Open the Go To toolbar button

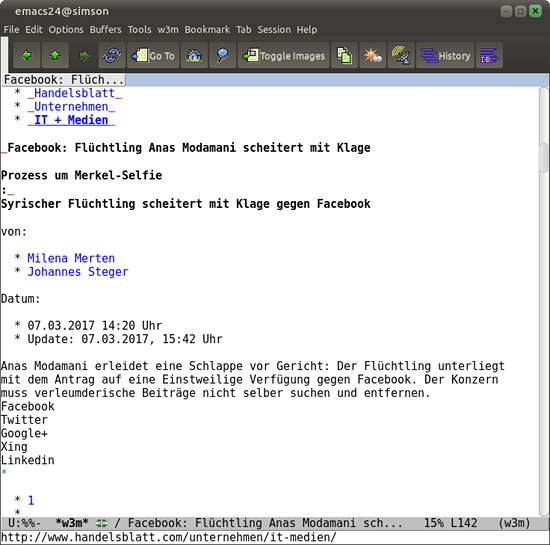coord(153,55)
